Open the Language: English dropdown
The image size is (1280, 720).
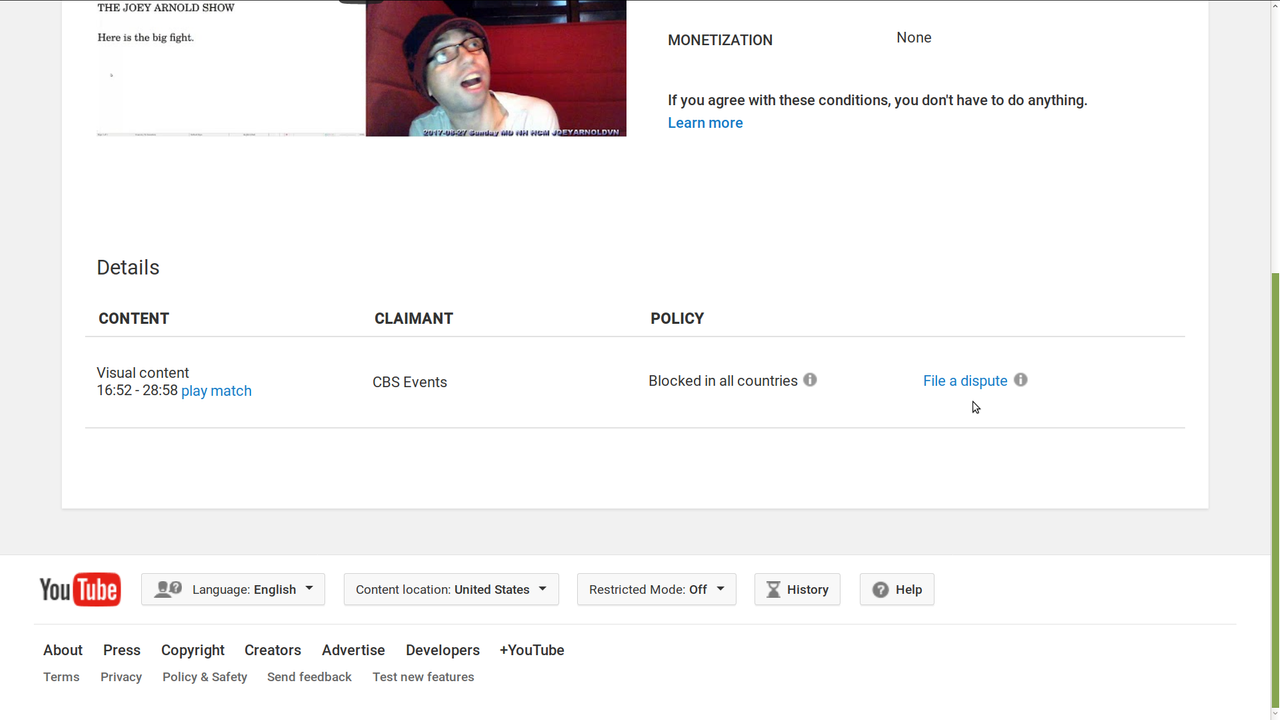[233, 590]
